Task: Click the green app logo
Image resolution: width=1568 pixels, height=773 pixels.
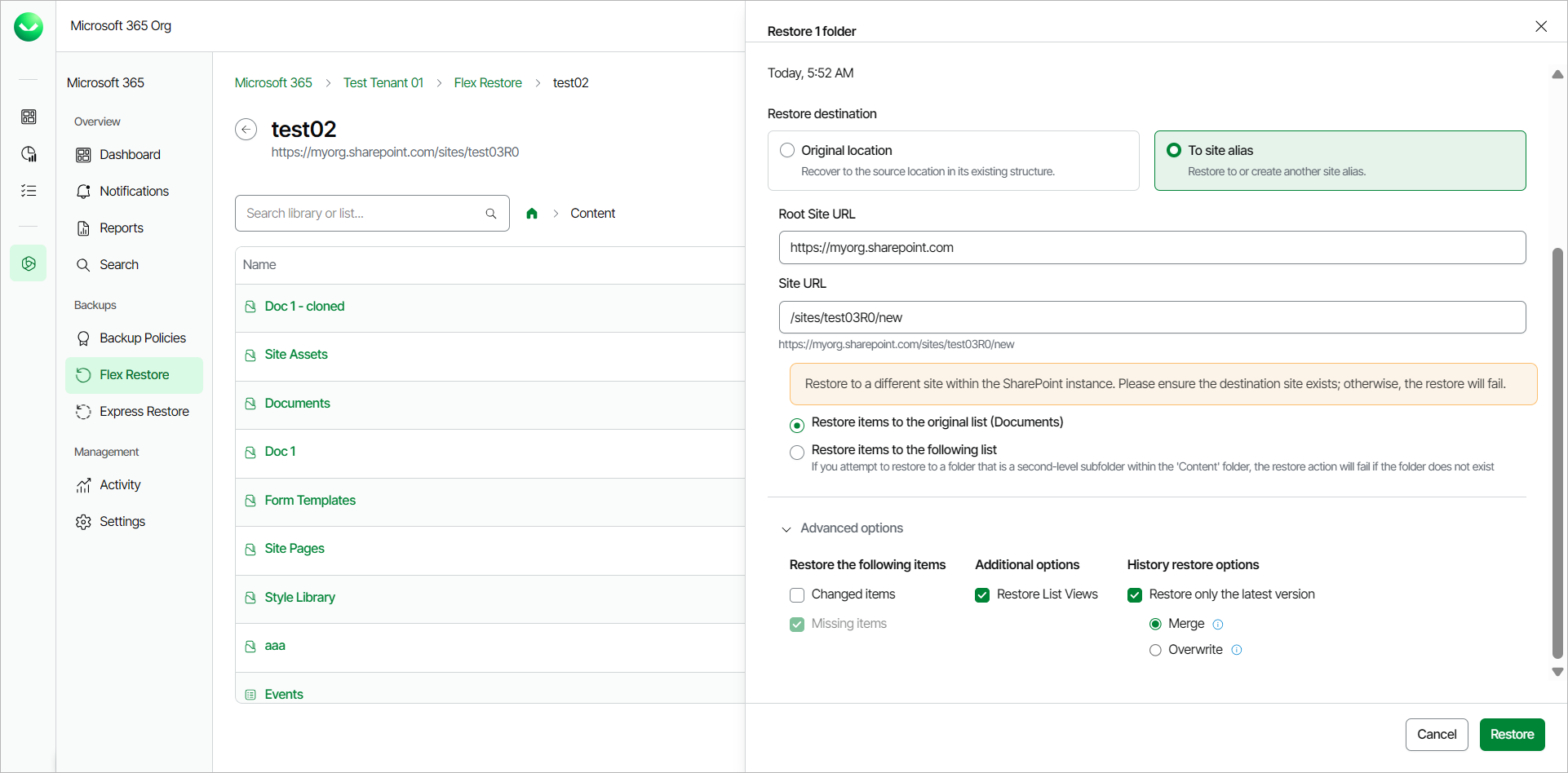Action: pyautogui.click(x=29, y=27)
